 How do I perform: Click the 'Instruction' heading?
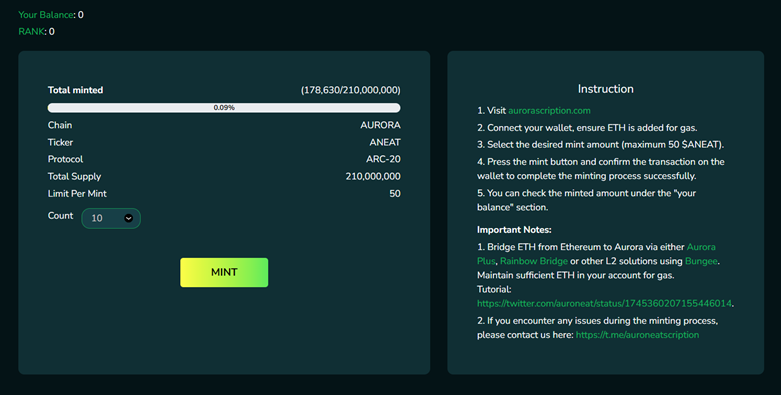point(606,89)
